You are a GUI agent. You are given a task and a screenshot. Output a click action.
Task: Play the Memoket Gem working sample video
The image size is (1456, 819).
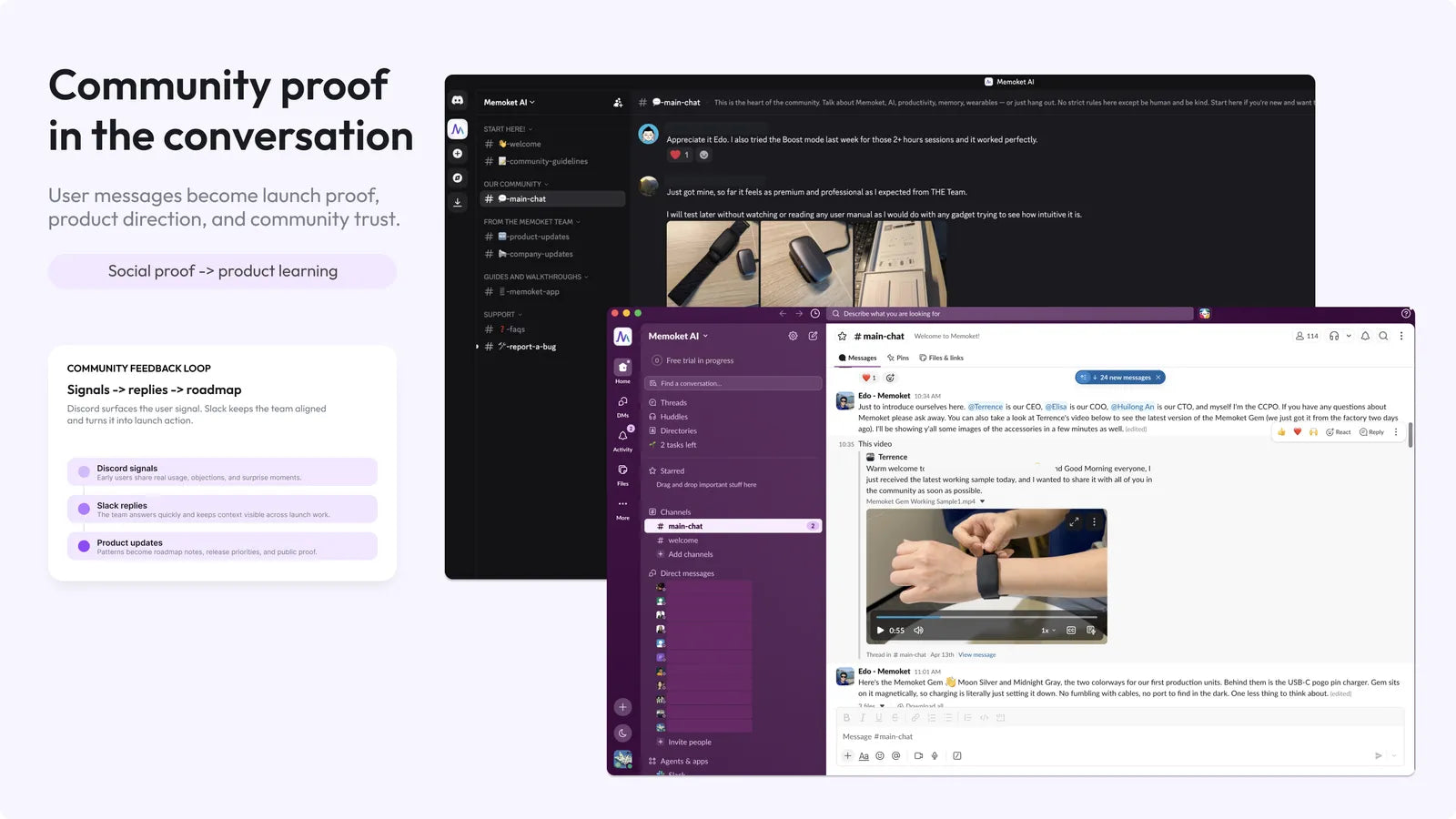pos(880,631)
